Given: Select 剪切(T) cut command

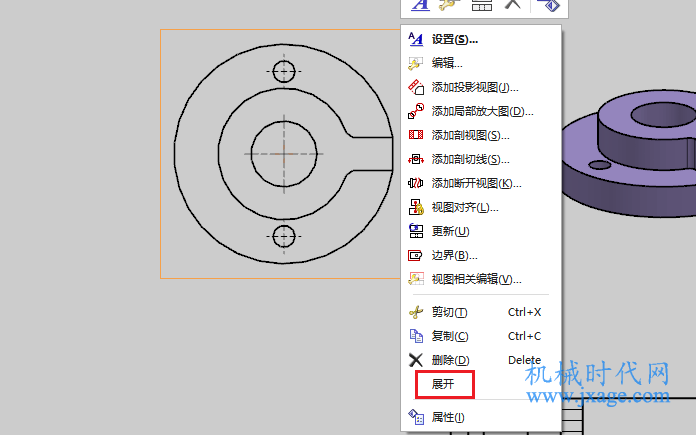Looking at the screenshot, I should pyautogui.click(x=481, y=312).
